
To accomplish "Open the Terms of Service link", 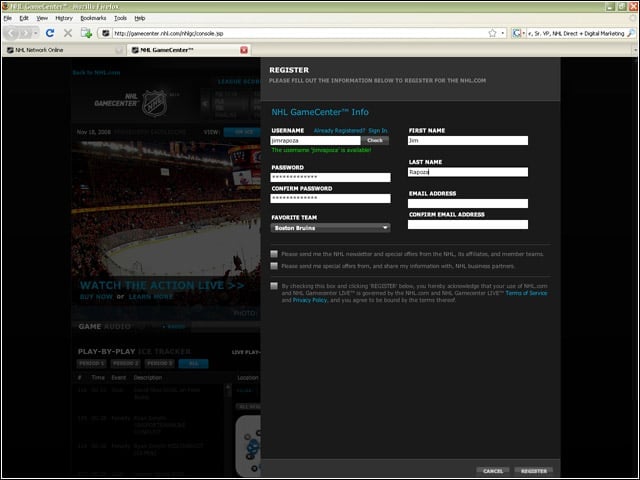I will pyautogui.click(x=526, y=293).
